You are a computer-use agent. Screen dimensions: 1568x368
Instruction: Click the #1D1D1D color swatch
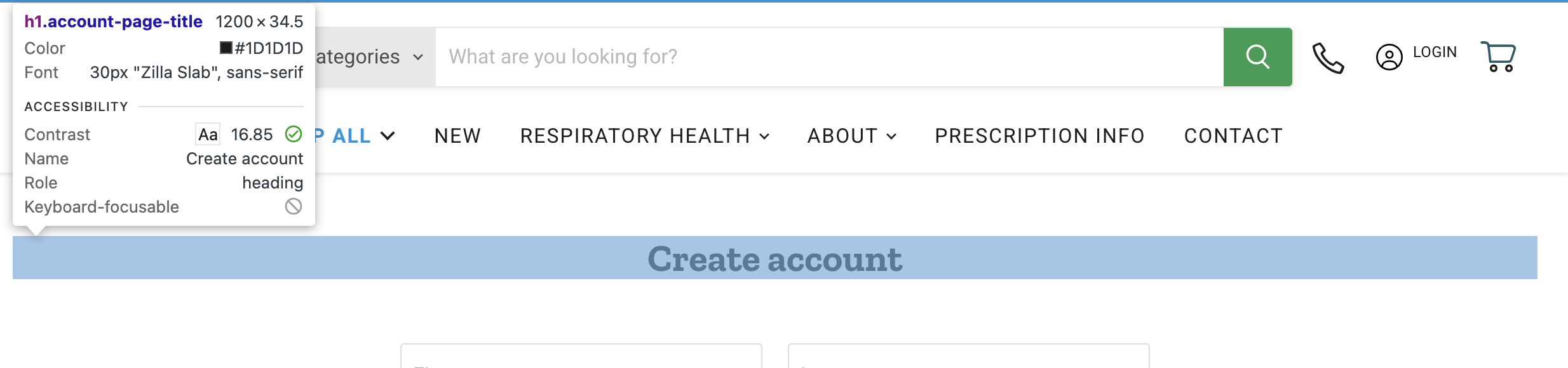(x=226, y=48)
